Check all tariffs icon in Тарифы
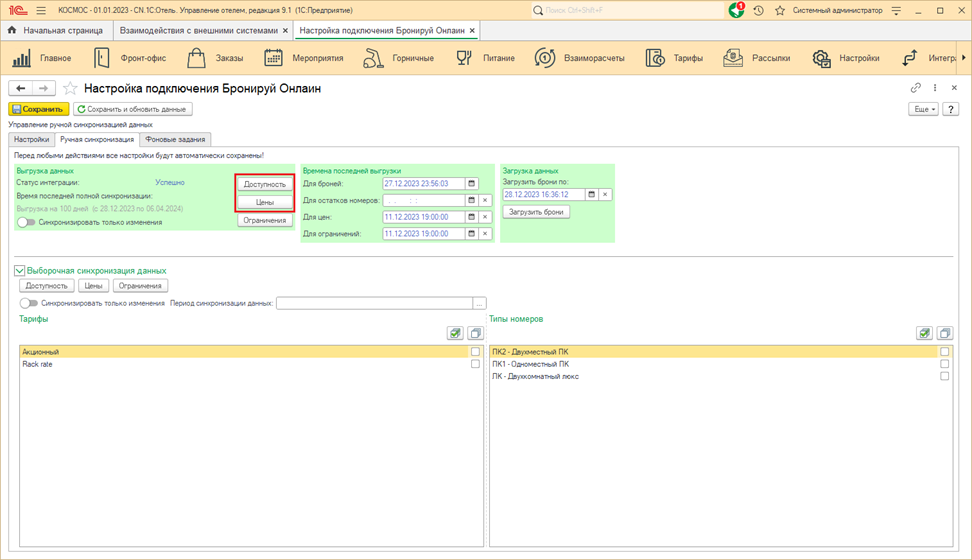This screenshot has width=972, height=560. 456,334
